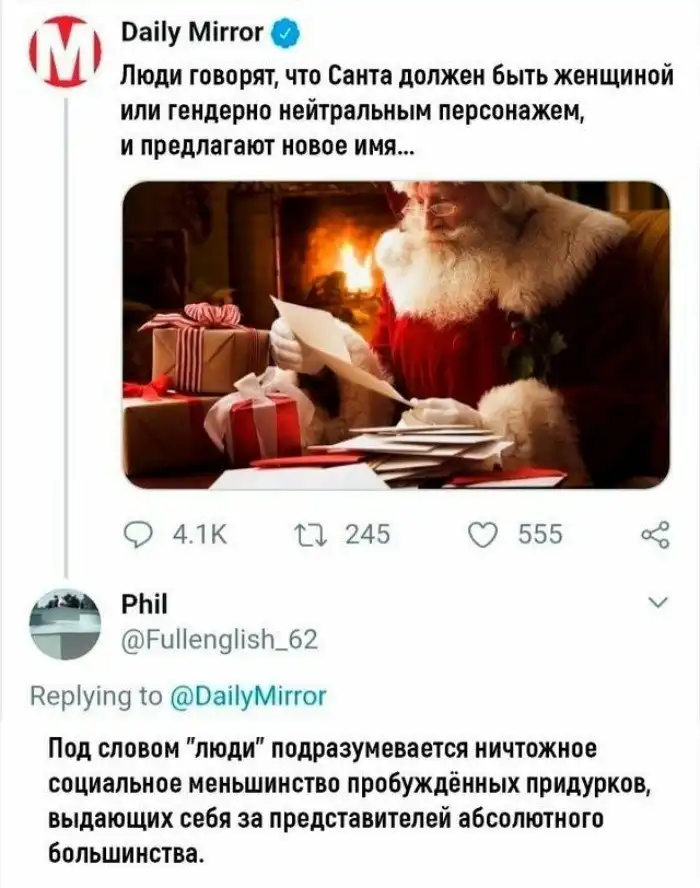This screenshot has height=888, width=700.
Task: Click the 4.1K replies count
Action: [x=199, y=535]
